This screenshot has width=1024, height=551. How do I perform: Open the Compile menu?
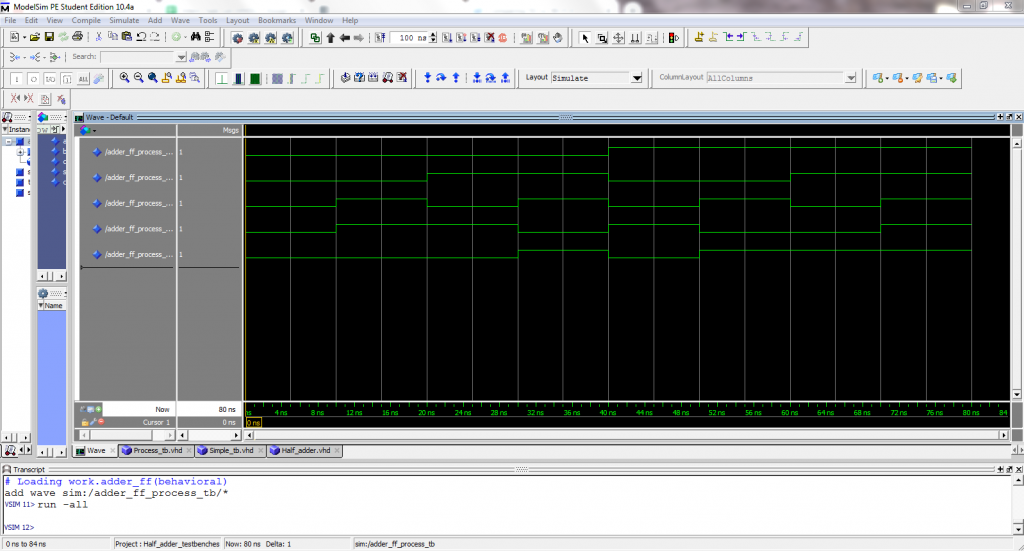pos(86,21)
